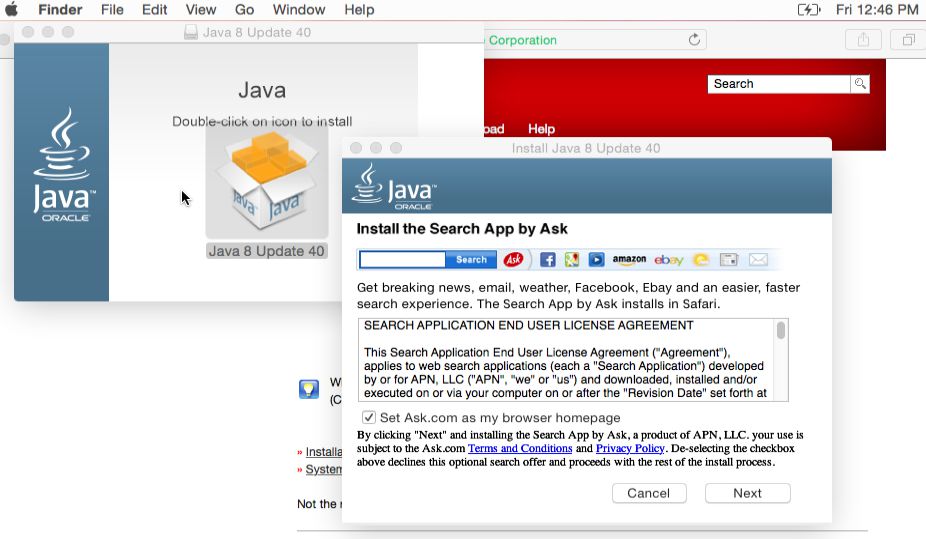The image size is (926, 539).
Task: Click the ebay logo in Ask toolbar
Action: coord(669,260)
